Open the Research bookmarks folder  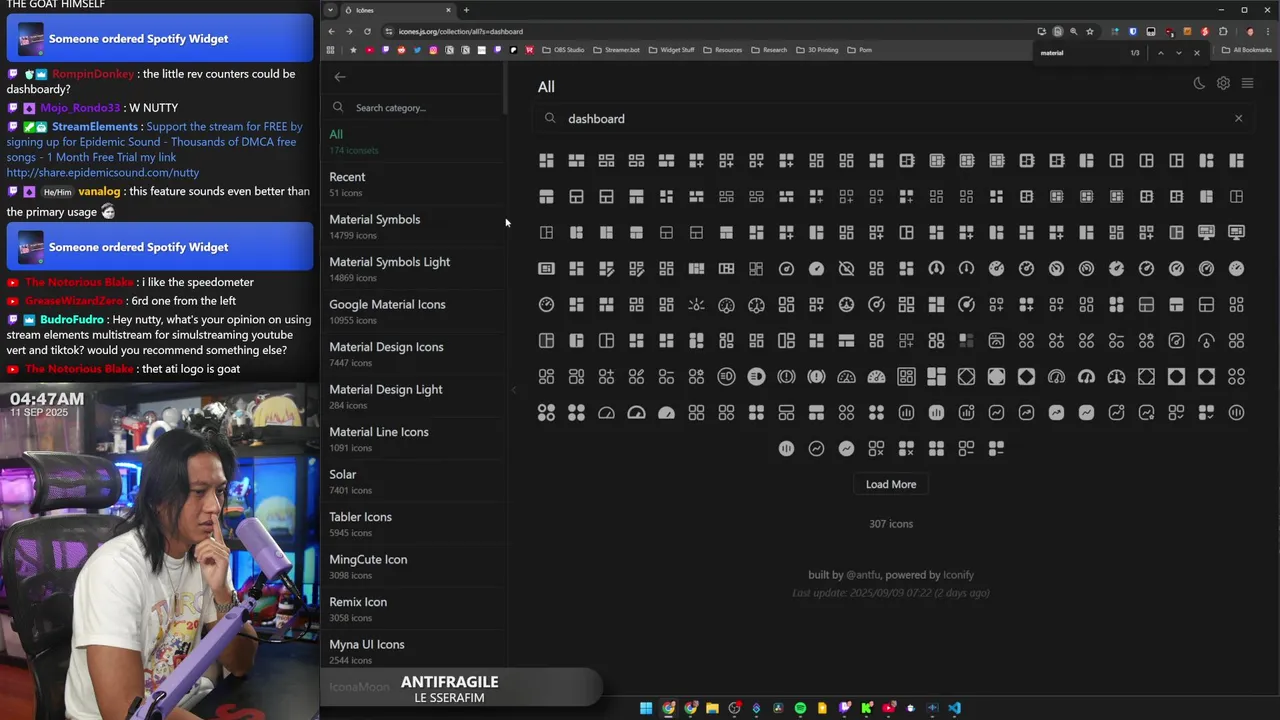tap(769, 50)
